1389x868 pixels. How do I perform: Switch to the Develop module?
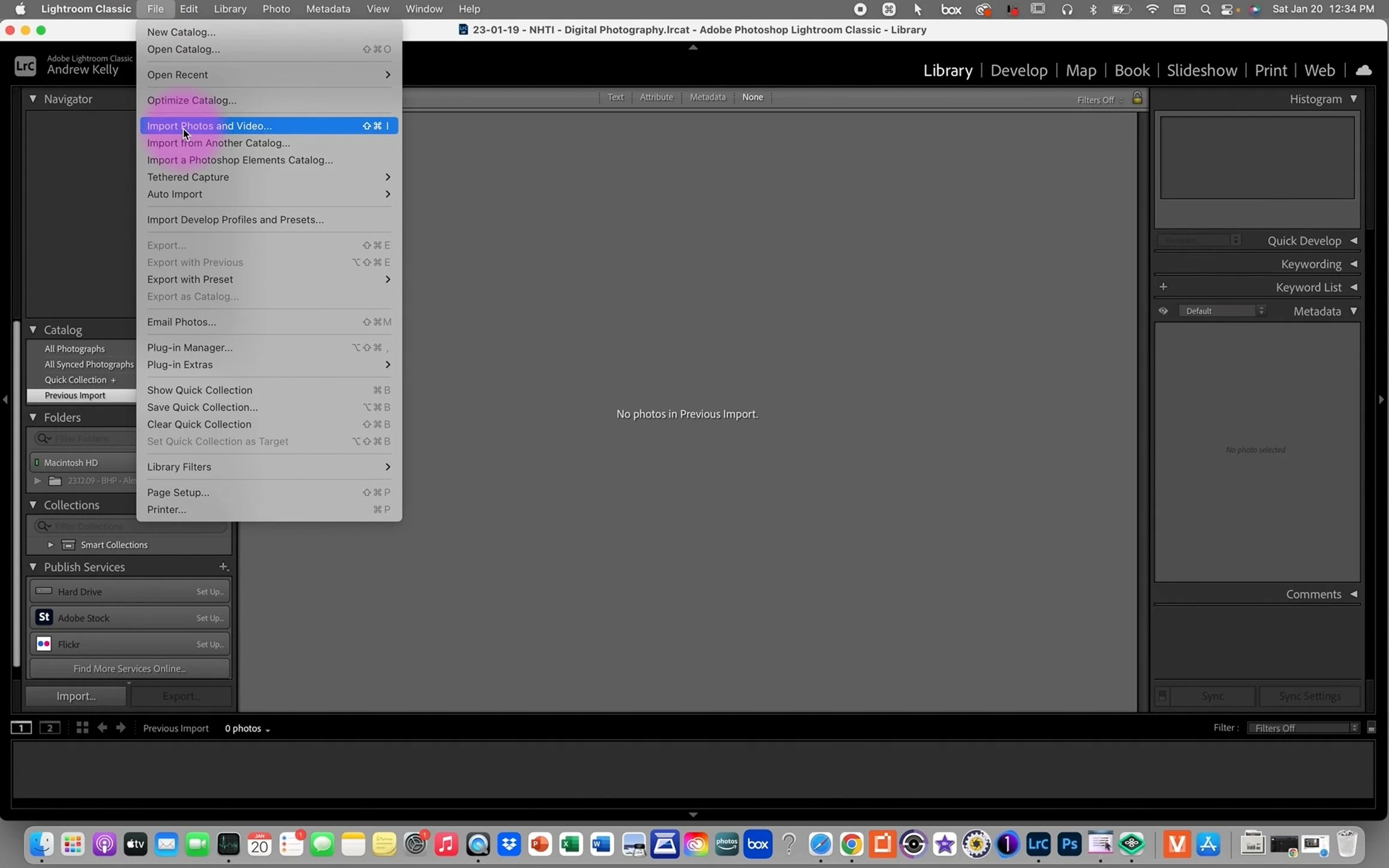pyautogui.click(x=1018, y=71)
